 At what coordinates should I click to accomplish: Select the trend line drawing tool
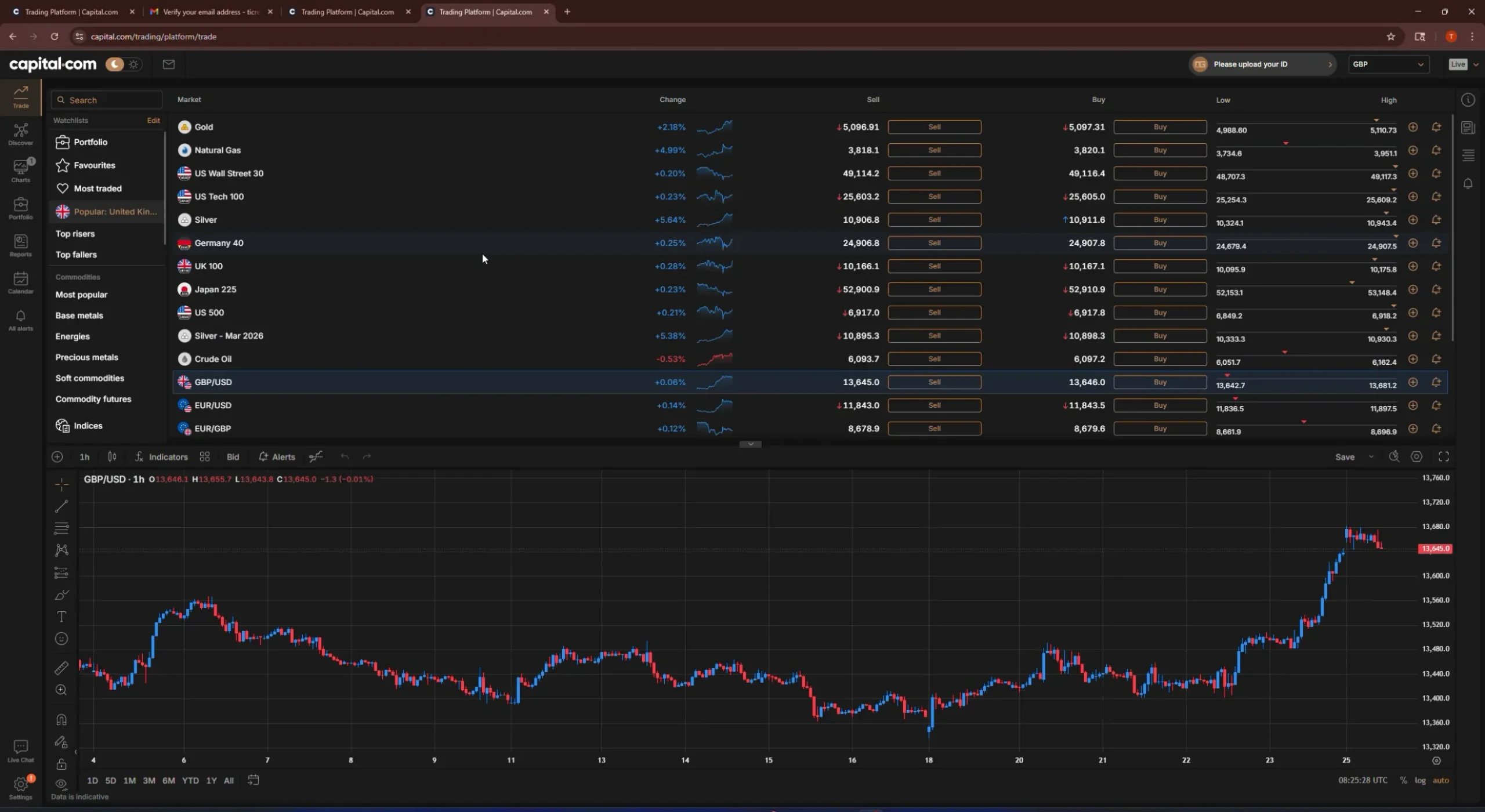click(61, 506)
